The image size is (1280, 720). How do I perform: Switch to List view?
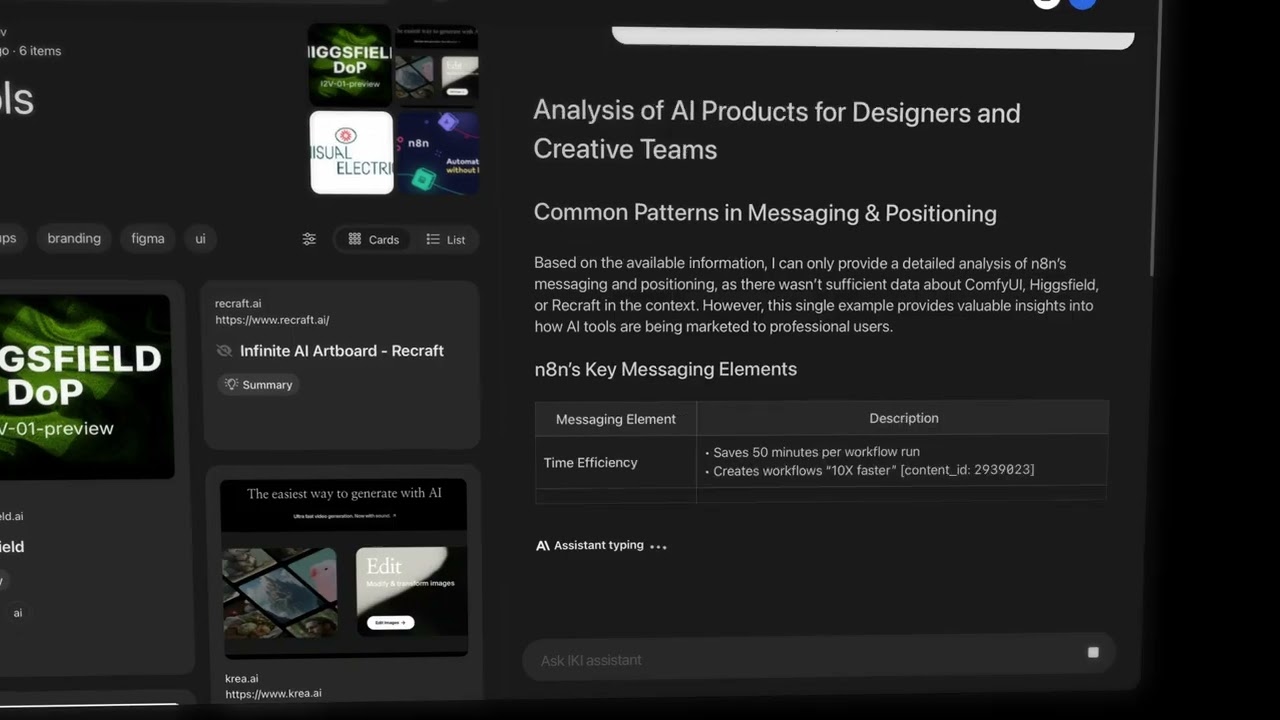click(446, 239)
